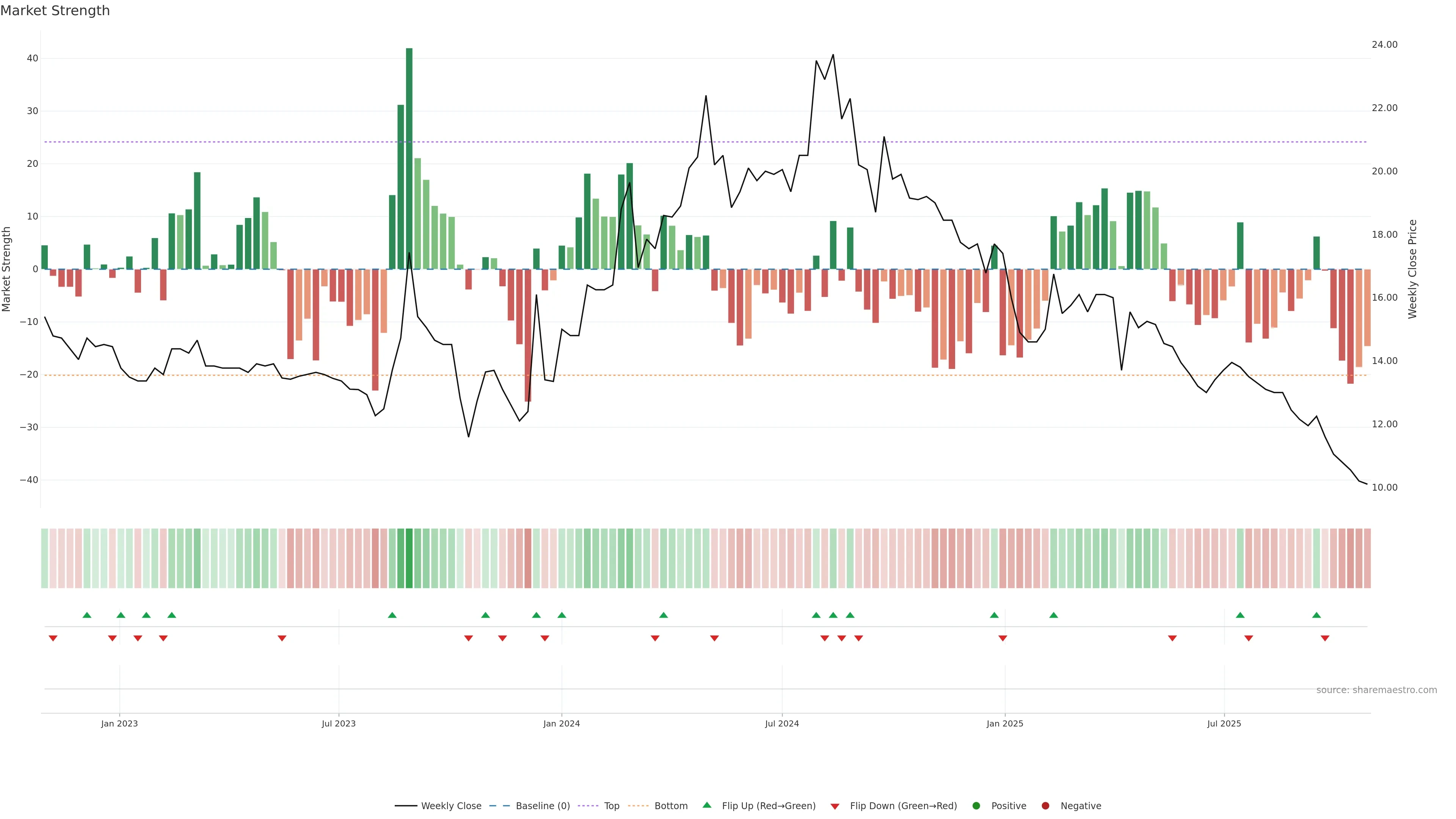Click the Weekly Close Price axis title
Viewport: 1456px width, 819px height.
(x=1412, y=269)
